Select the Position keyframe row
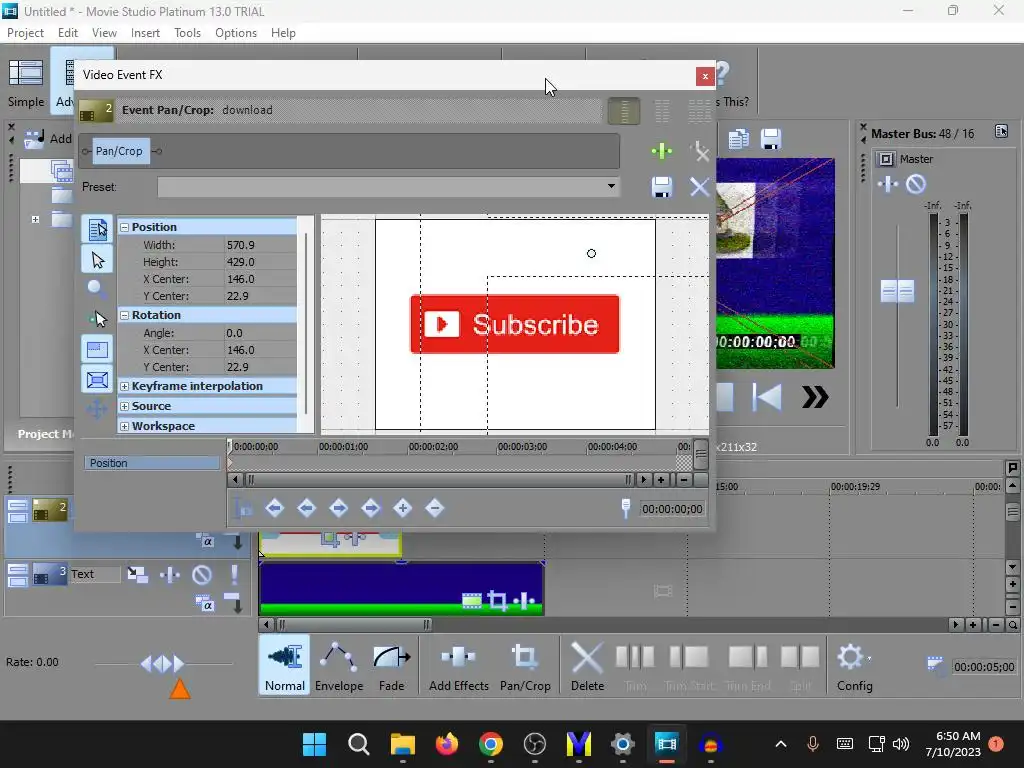 click(152, 463)
